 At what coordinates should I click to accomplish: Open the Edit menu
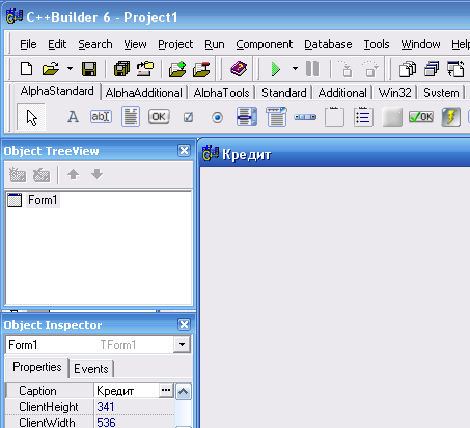point(57,44)
